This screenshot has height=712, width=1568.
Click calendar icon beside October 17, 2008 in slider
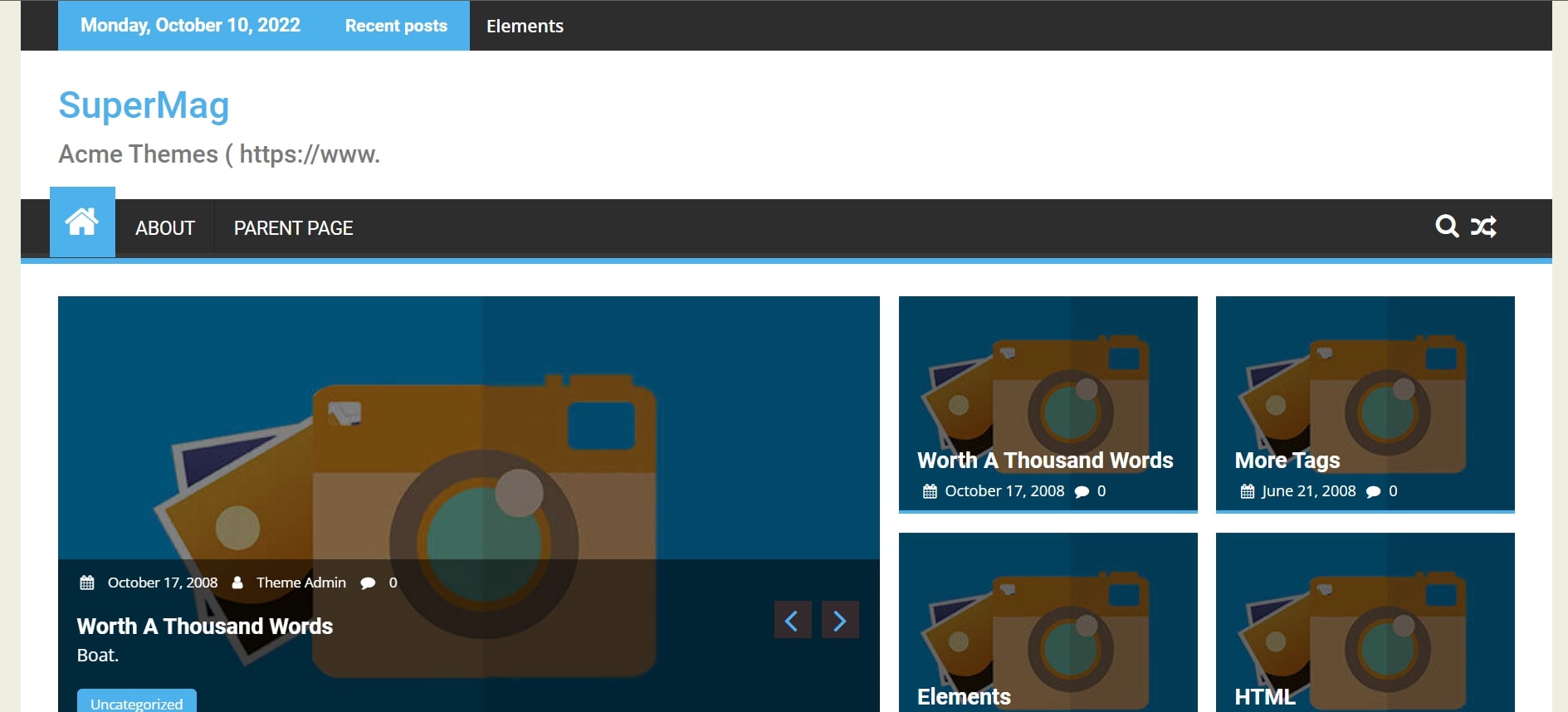coord(87,583)
